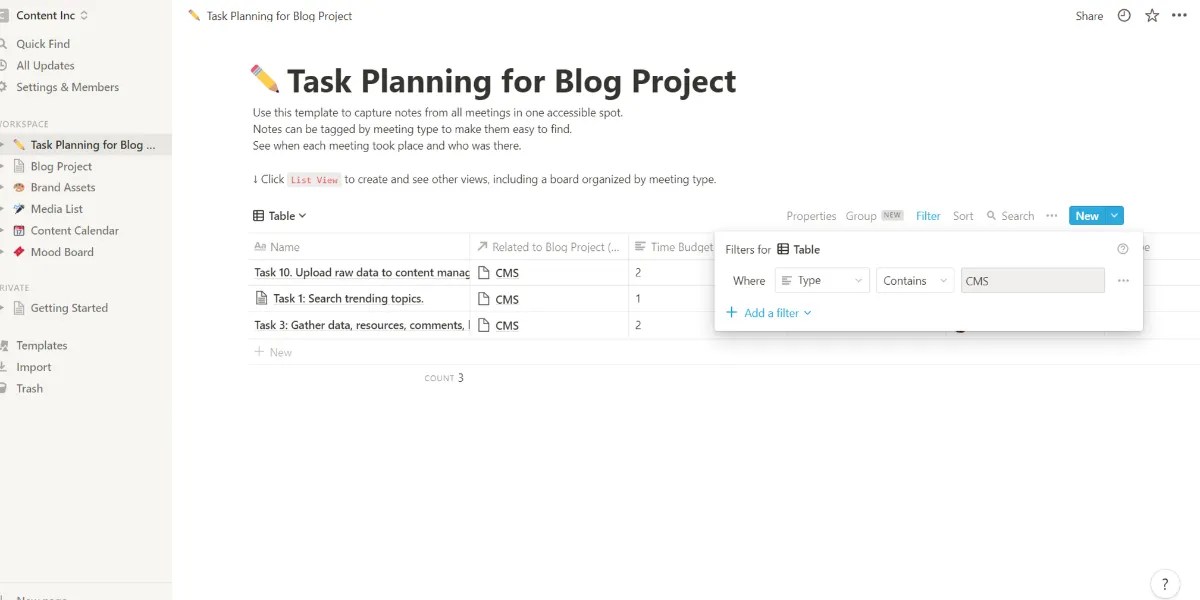The image size is (1200, 600).
Task: Open page actions via the top-right ellipsis
Action: [1180, 15]
